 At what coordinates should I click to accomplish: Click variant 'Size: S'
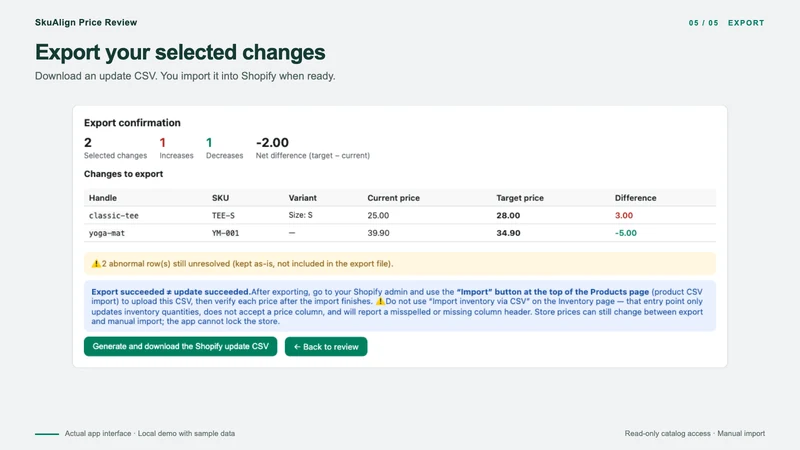301,215
